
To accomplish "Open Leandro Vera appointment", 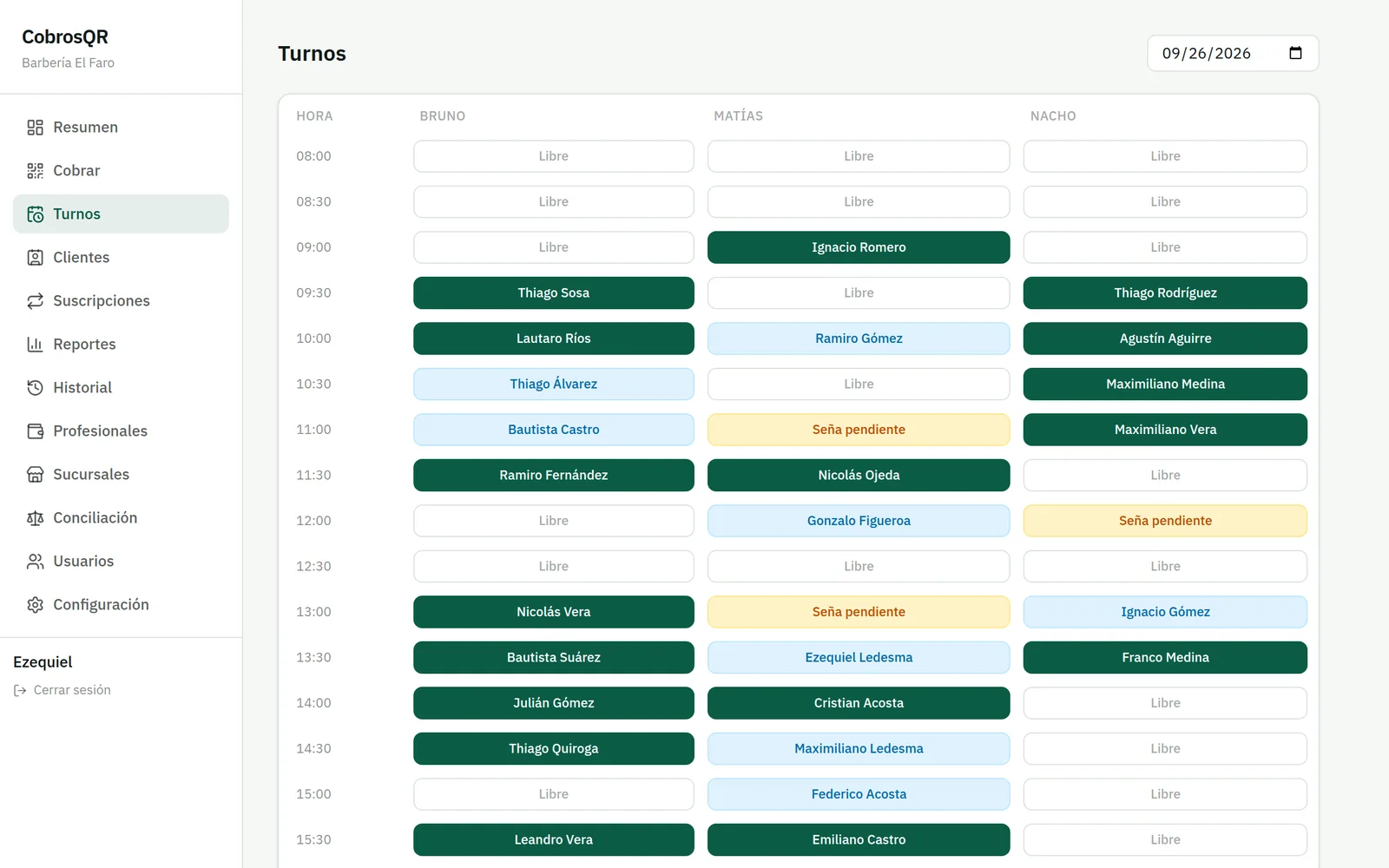I will pyautogui.click(x=554, y=839).
